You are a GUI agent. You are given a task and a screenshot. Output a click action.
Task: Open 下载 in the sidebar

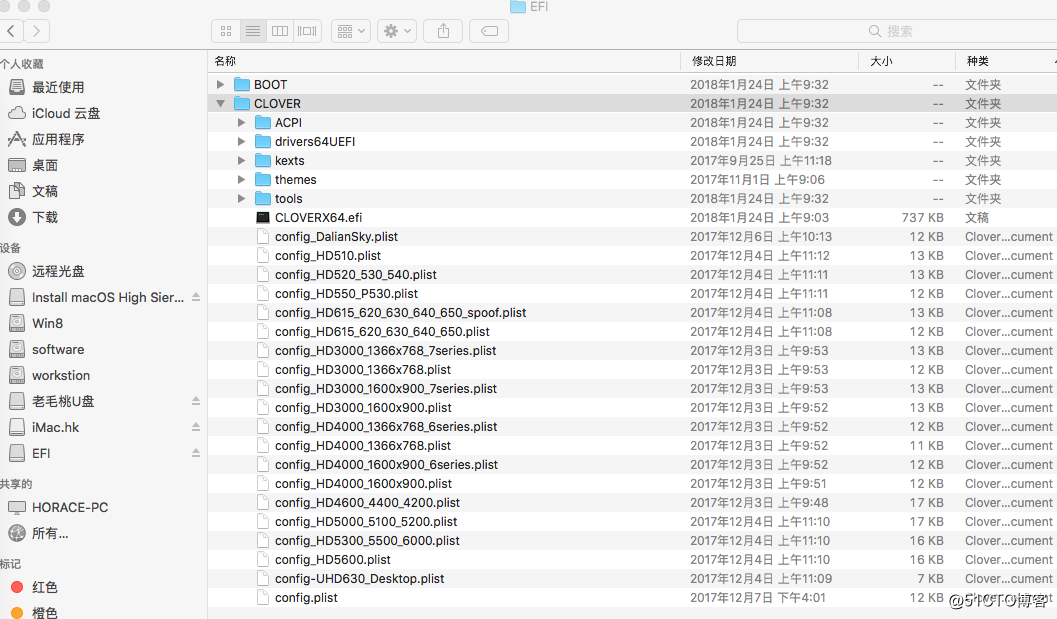[44, 217]
